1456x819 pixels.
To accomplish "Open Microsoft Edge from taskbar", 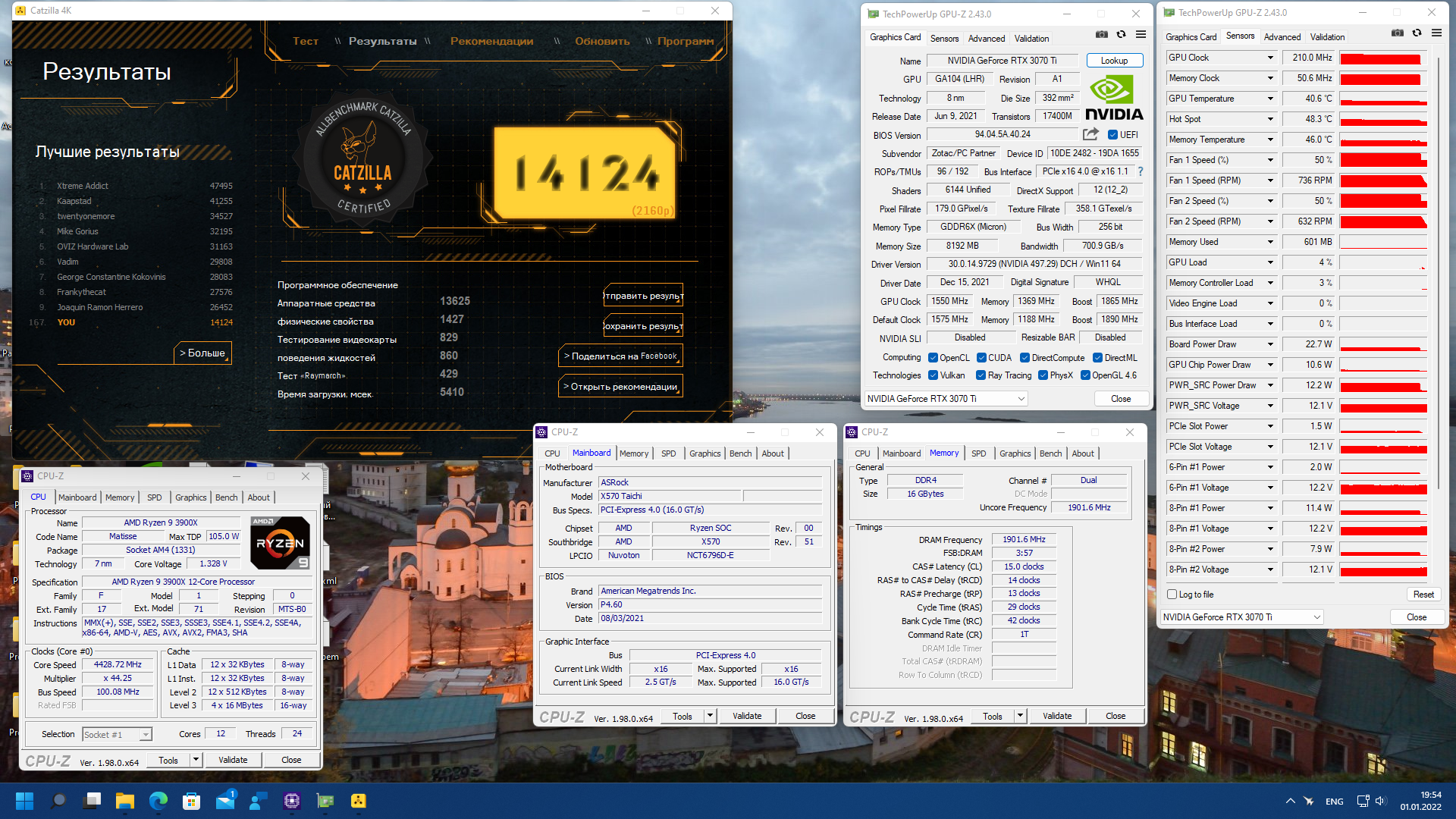I will (x=158, y=801).
